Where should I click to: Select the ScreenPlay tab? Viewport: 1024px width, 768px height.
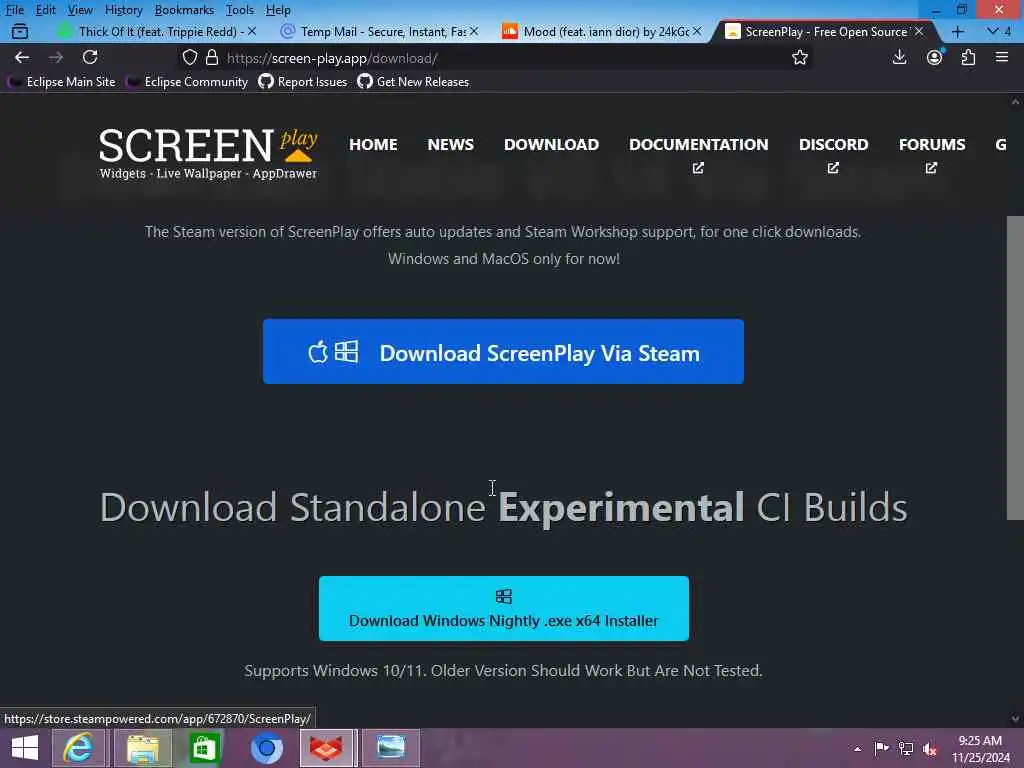(x=824, y=31)
